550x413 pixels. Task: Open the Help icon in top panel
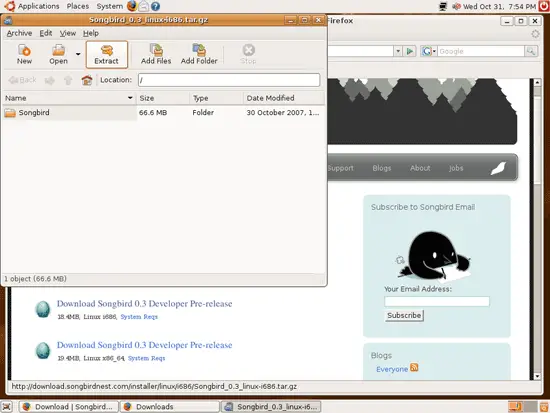tap(155, 6)
